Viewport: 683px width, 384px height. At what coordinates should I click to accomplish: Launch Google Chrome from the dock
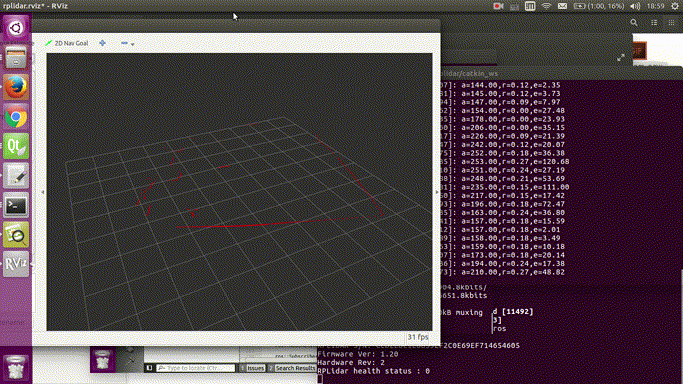[16, 117]
